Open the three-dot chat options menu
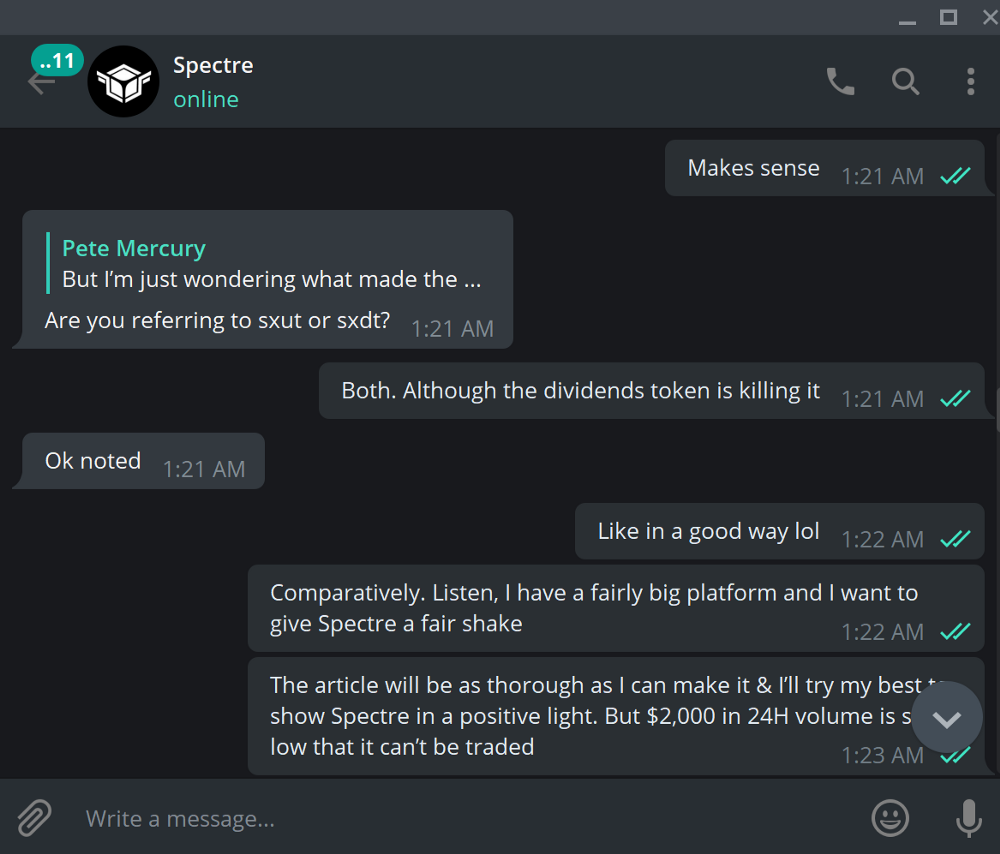 point(970,82)
